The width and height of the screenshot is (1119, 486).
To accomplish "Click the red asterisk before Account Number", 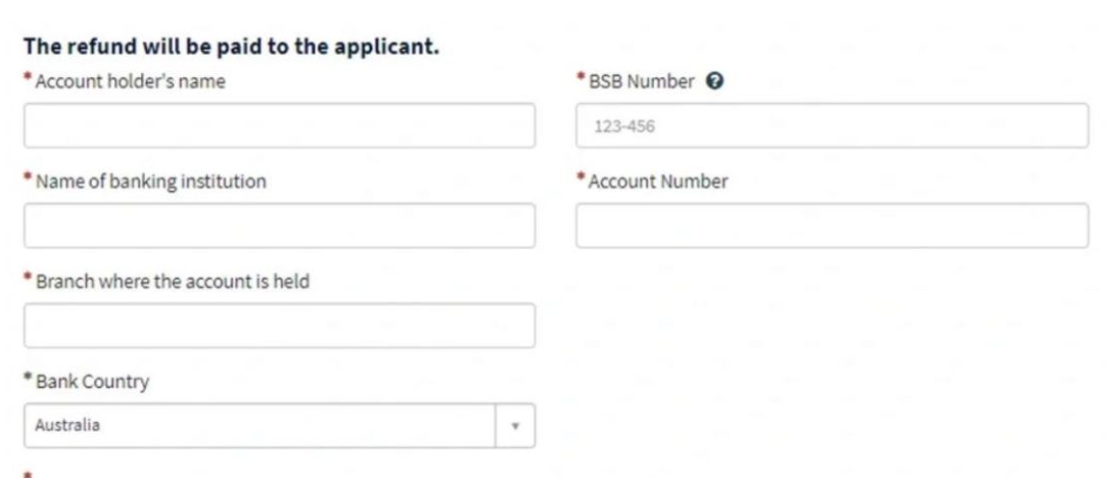I will click(581, 180).
